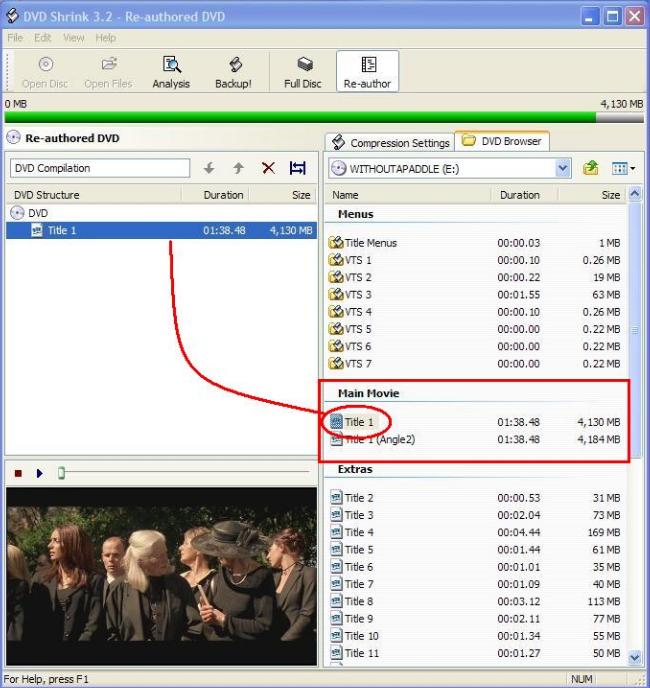Select Title 9 in Extras

(352, 619)
